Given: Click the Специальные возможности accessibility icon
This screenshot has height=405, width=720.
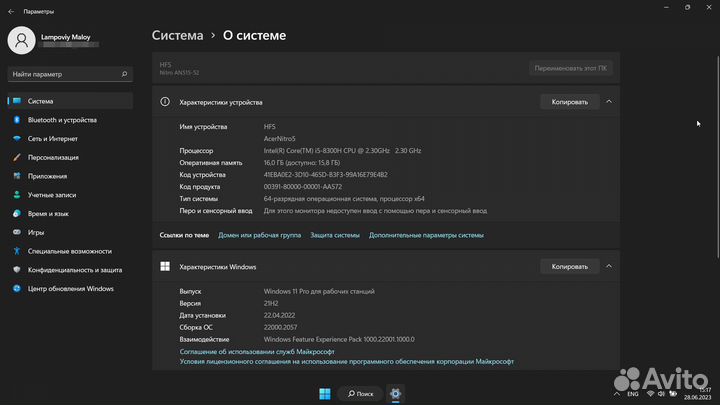Looking at the screenshot, I should (x=17, y=251).
